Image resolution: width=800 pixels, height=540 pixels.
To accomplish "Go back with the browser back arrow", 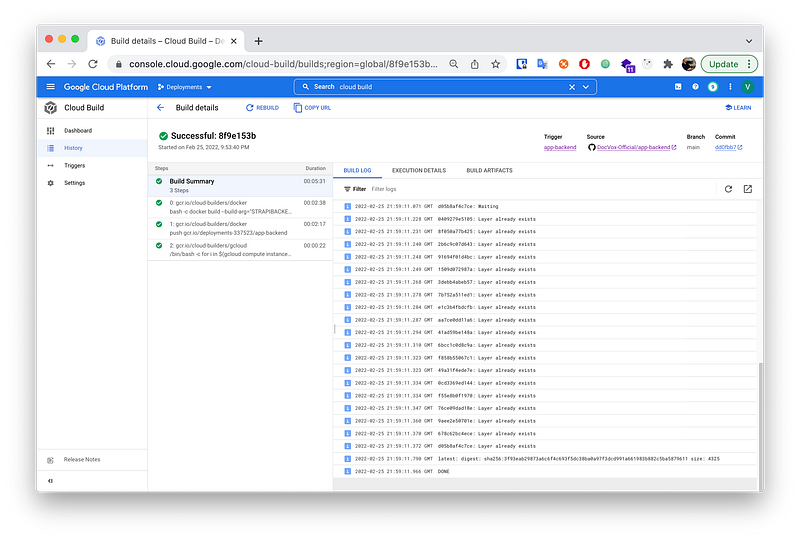I will tap(51, 64).
